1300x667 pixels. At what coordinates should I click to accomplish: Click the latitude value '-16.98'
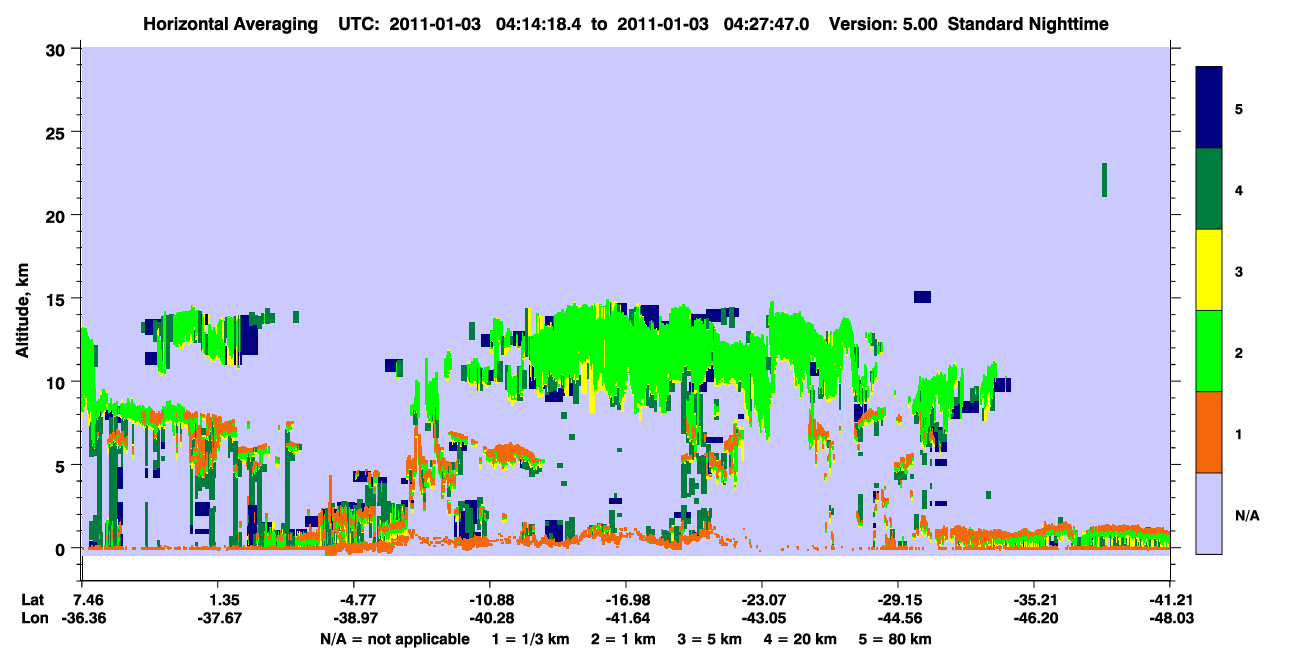[626, 600]
